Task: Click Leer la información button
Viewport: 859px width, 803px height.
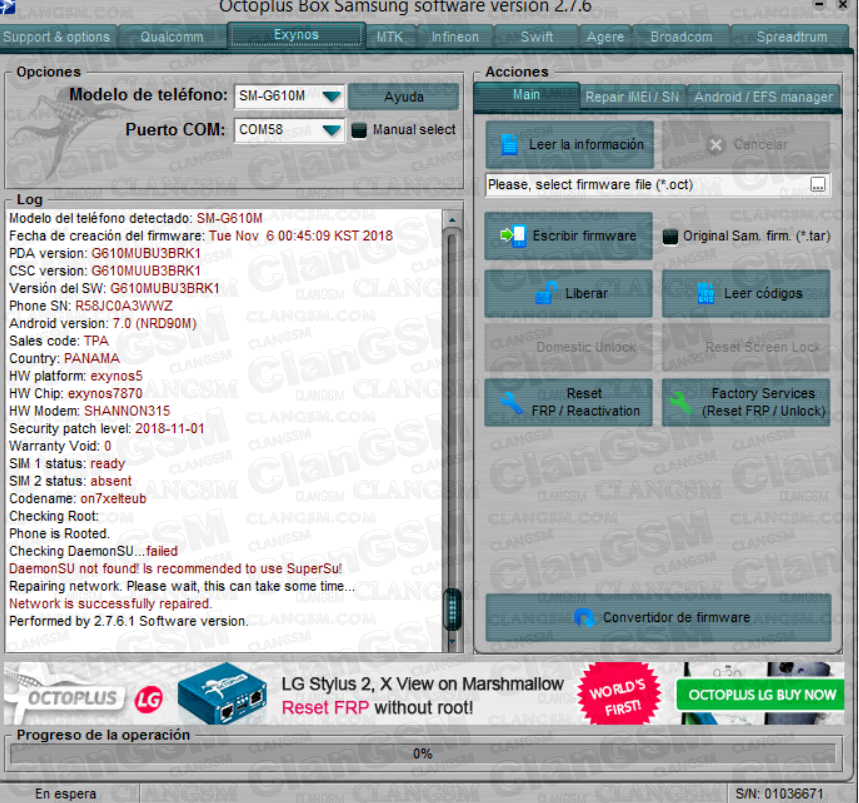Action: (x=569, y=145)
